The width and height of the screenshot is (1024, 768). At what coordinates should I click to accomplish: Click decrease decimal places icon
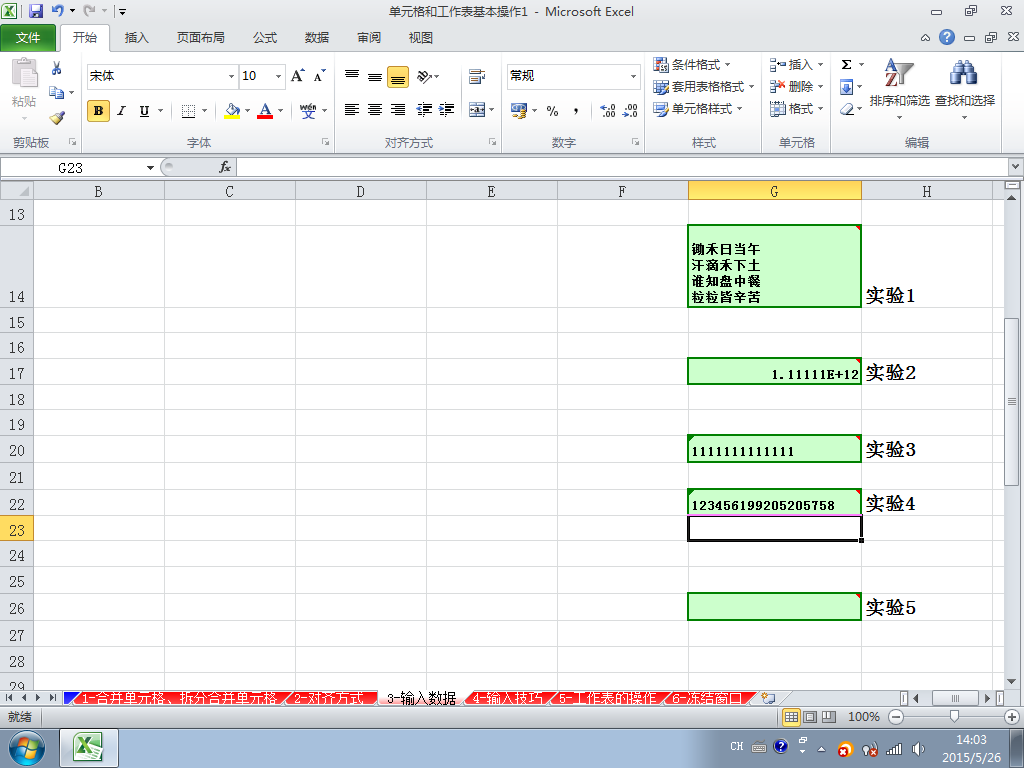[x=630, y=110]
